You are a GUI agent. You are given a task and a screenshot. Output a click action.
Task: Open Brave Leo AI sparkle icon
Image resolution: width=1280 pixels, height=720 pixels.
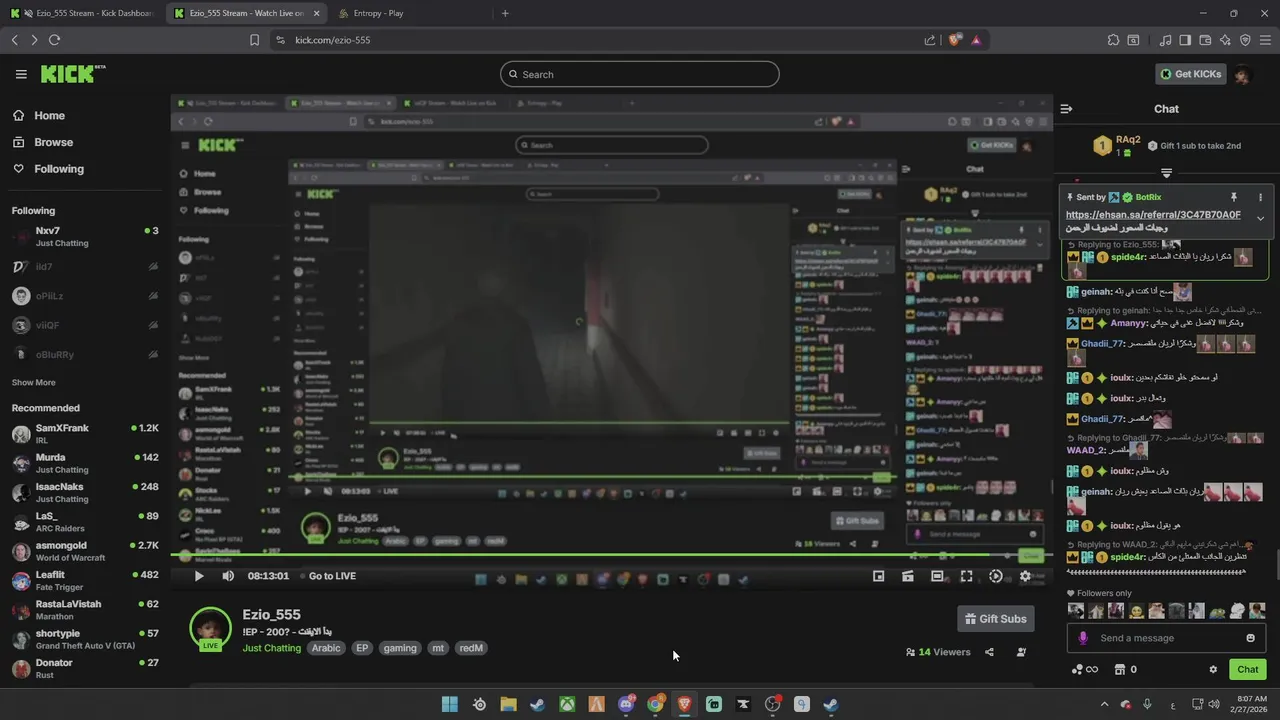[1225, 40]
